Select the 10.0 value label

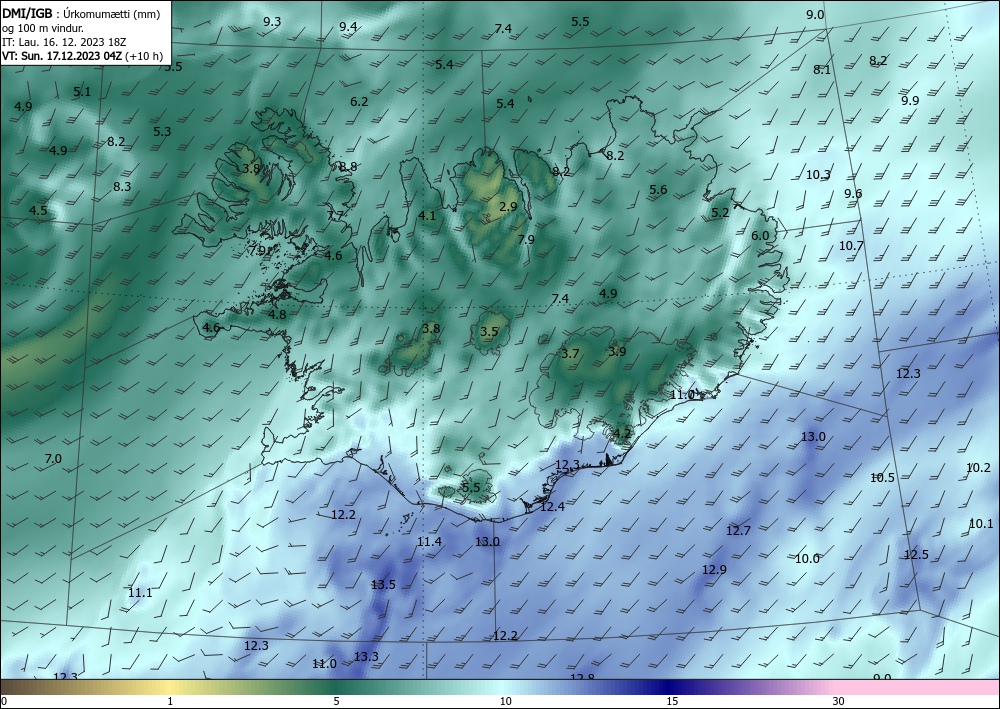click(807, 559)
